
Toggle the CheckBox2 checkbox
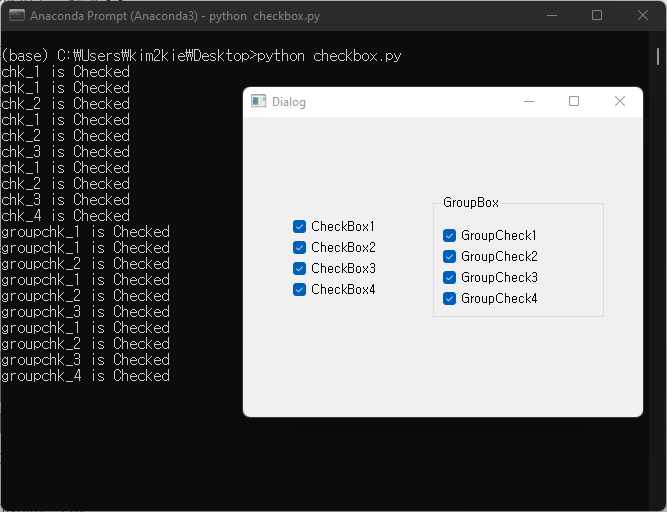[x=299, y=247]
